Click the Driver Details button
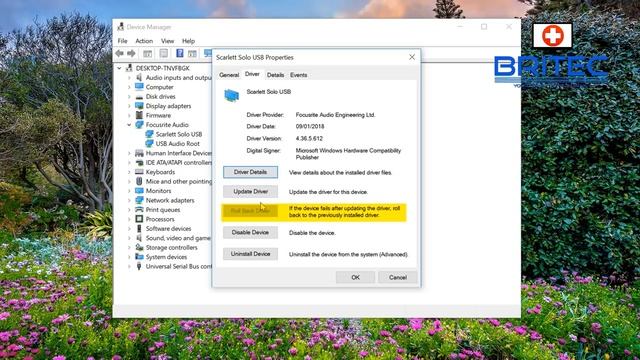Screen dimensions: 640x360 (250, 172)
